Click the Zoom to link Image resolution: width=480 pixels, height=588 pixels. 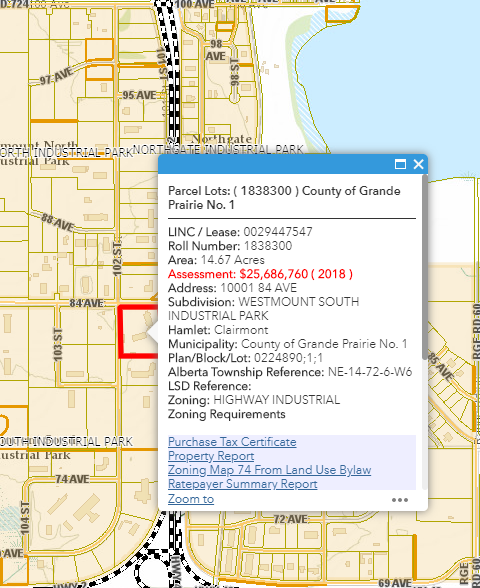191,499
